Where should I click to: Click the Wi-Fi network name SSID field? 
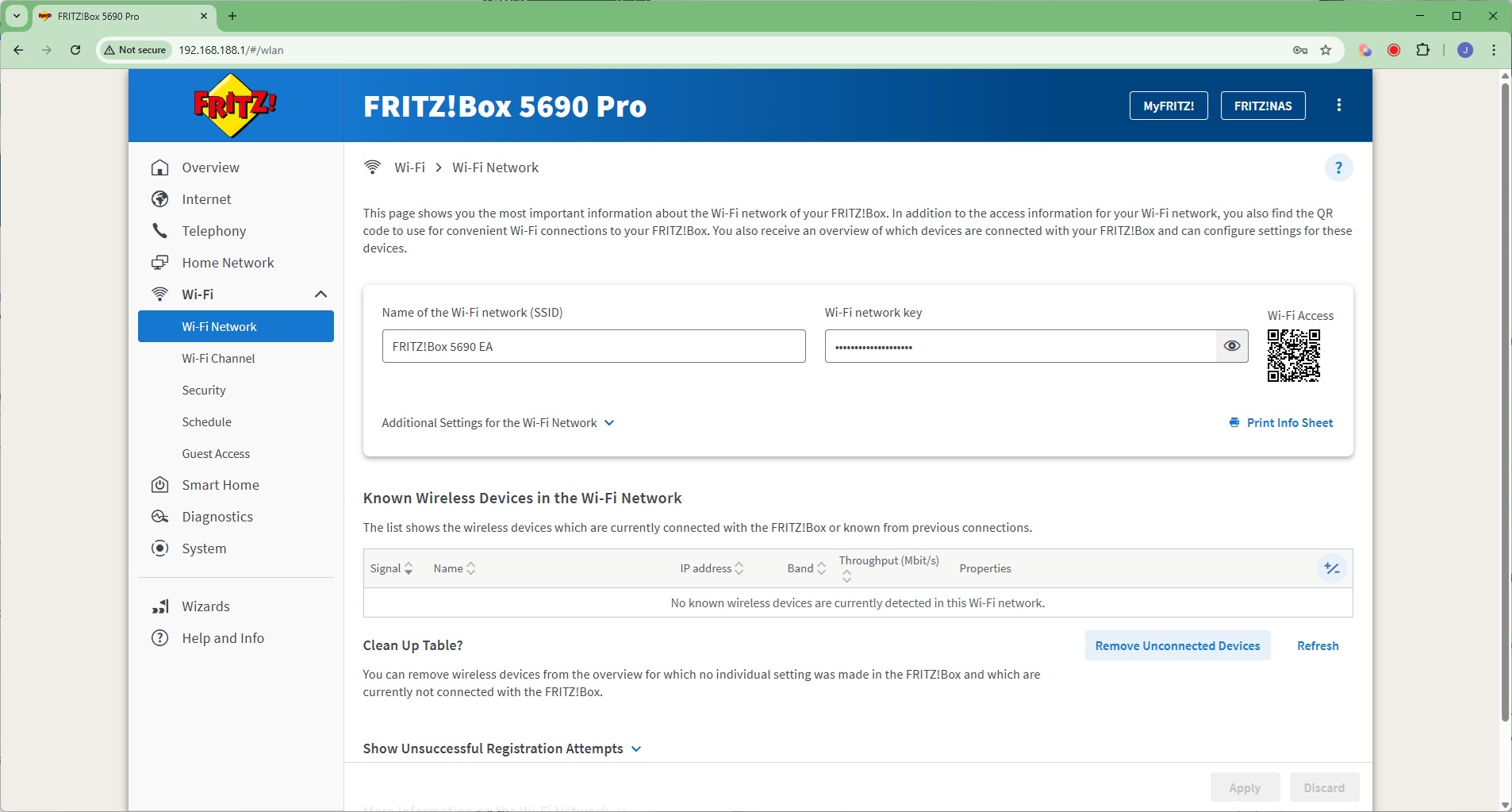pyautogui.click(x=593, y=347)
